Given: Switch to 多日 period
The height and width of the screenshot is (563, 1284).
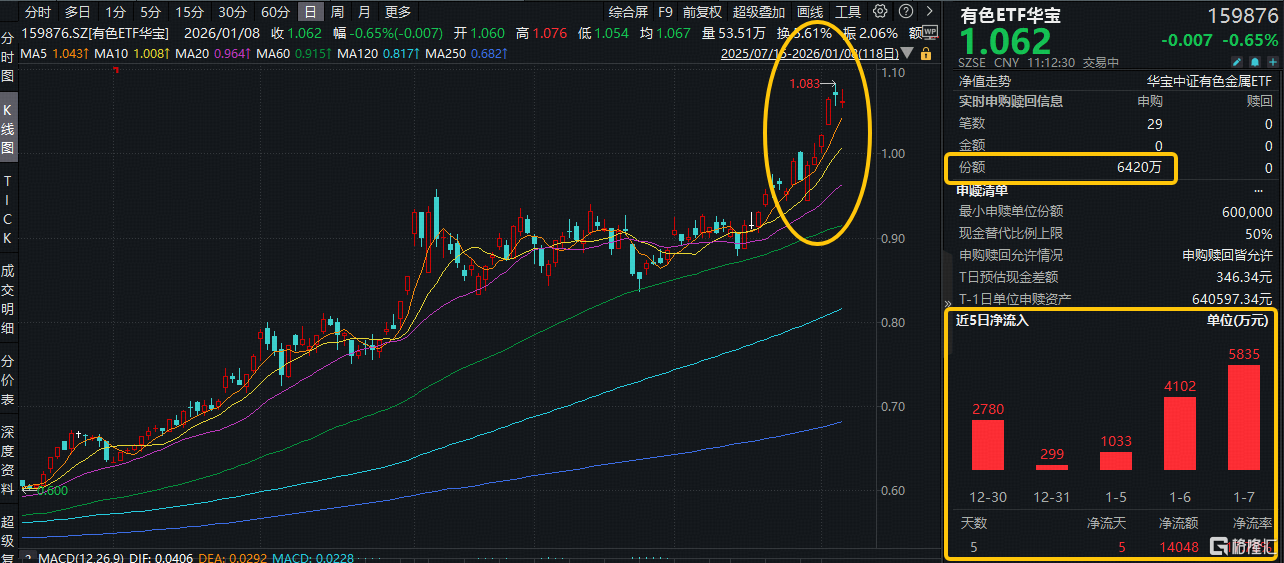Looking at the screenshot, I should coord(77,12).
